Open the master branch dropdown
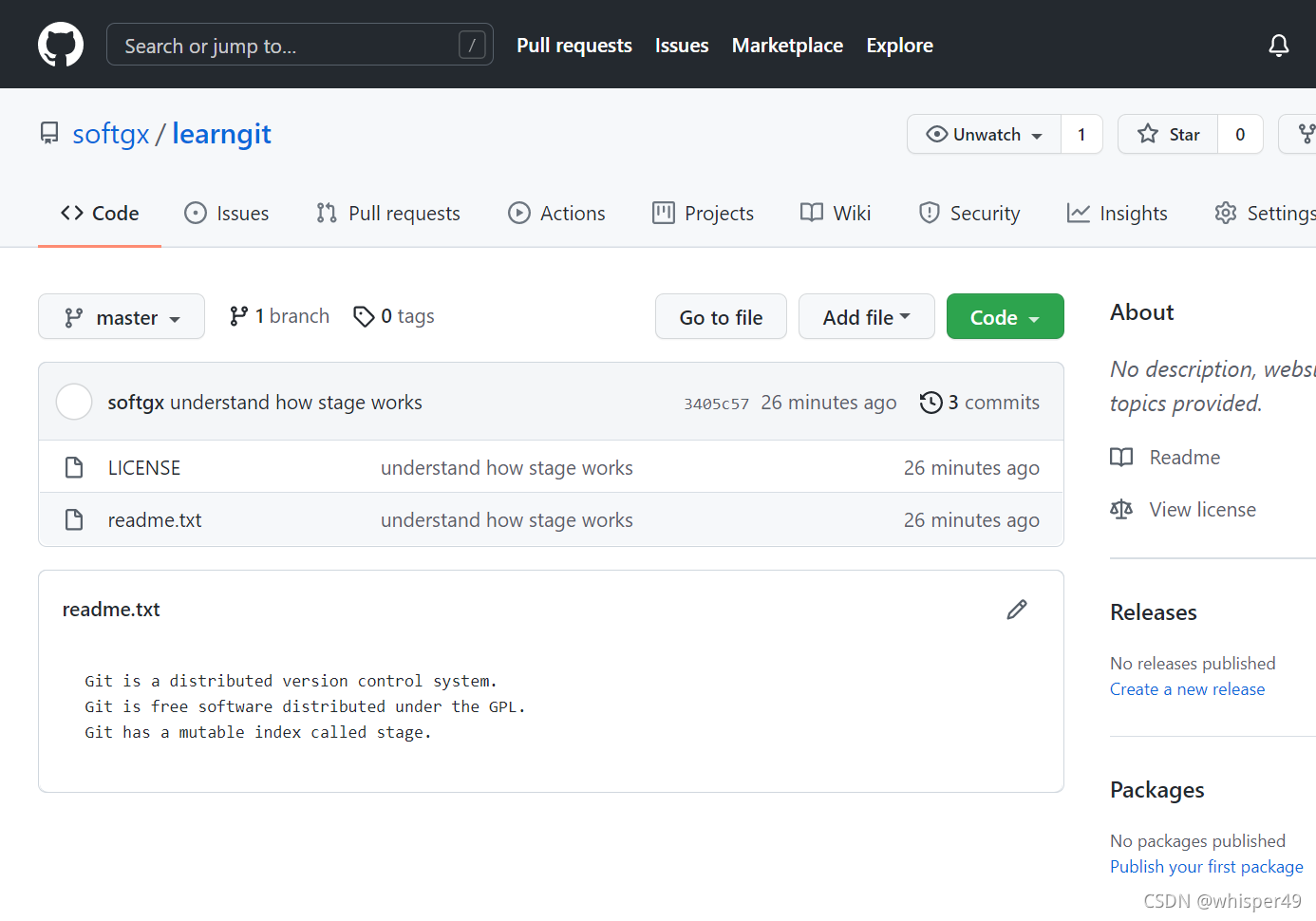Viewport: 1316px width, 921px height. click(x=122, y=316)
